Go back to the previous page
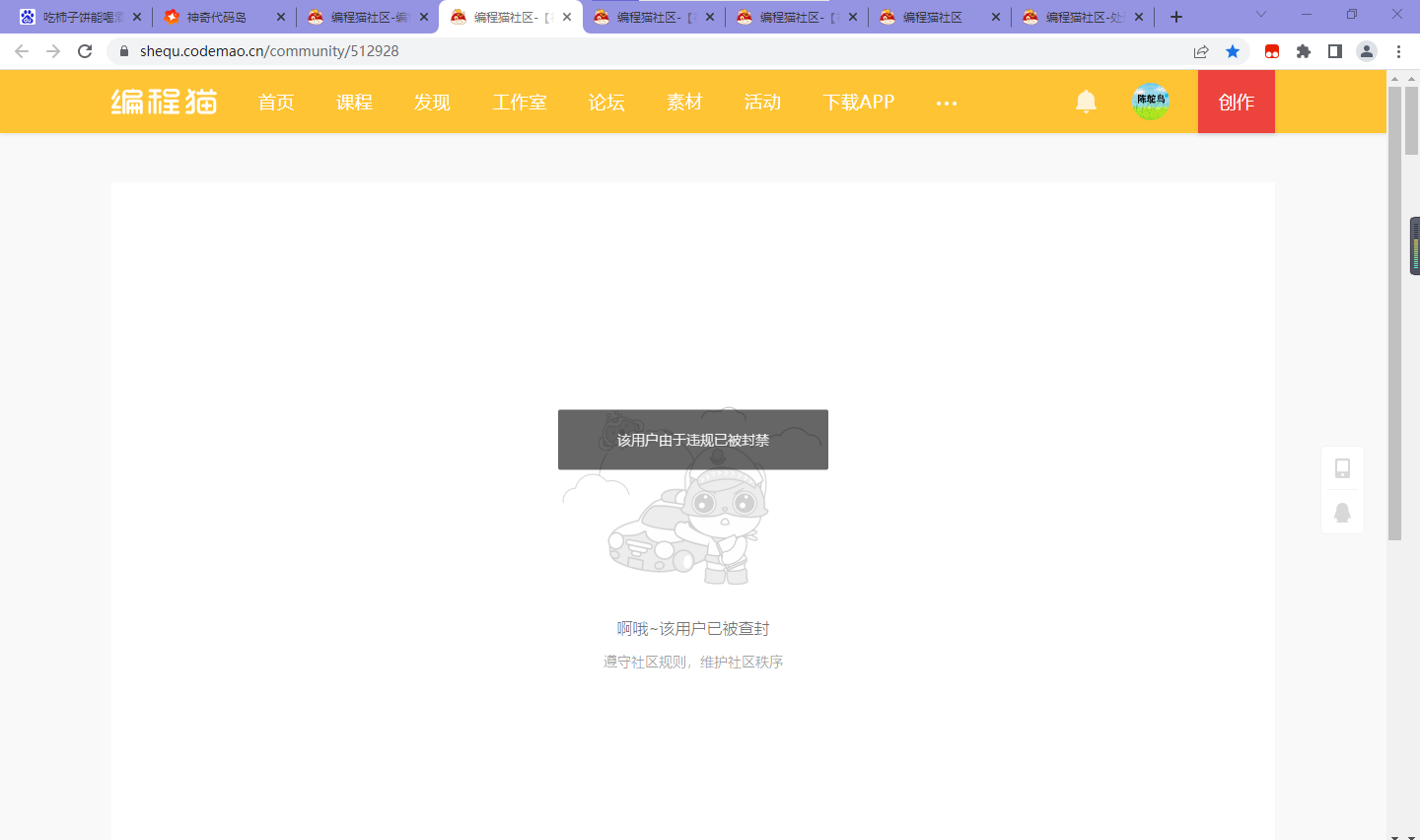This screenshot has width=1420, height=840. (x=22, y=51)
